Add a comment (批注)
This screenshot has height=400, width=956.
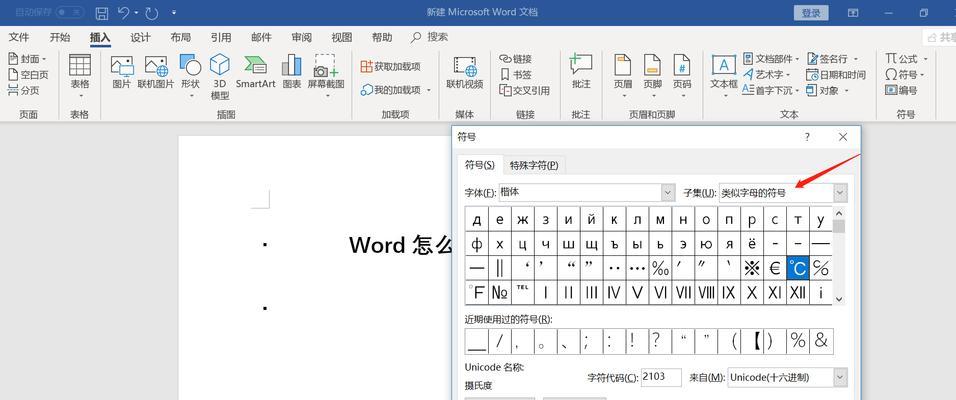[x=581, y=73]
